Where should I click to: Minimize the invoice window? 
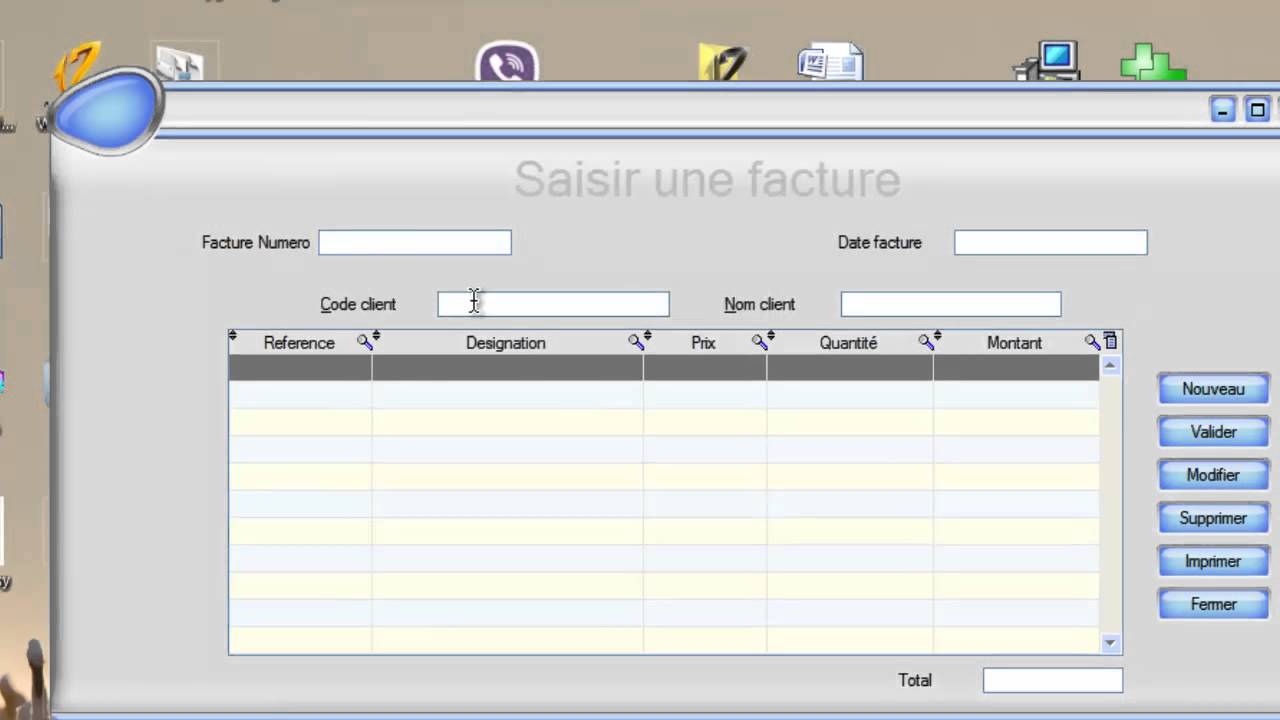click(1223, 110)
